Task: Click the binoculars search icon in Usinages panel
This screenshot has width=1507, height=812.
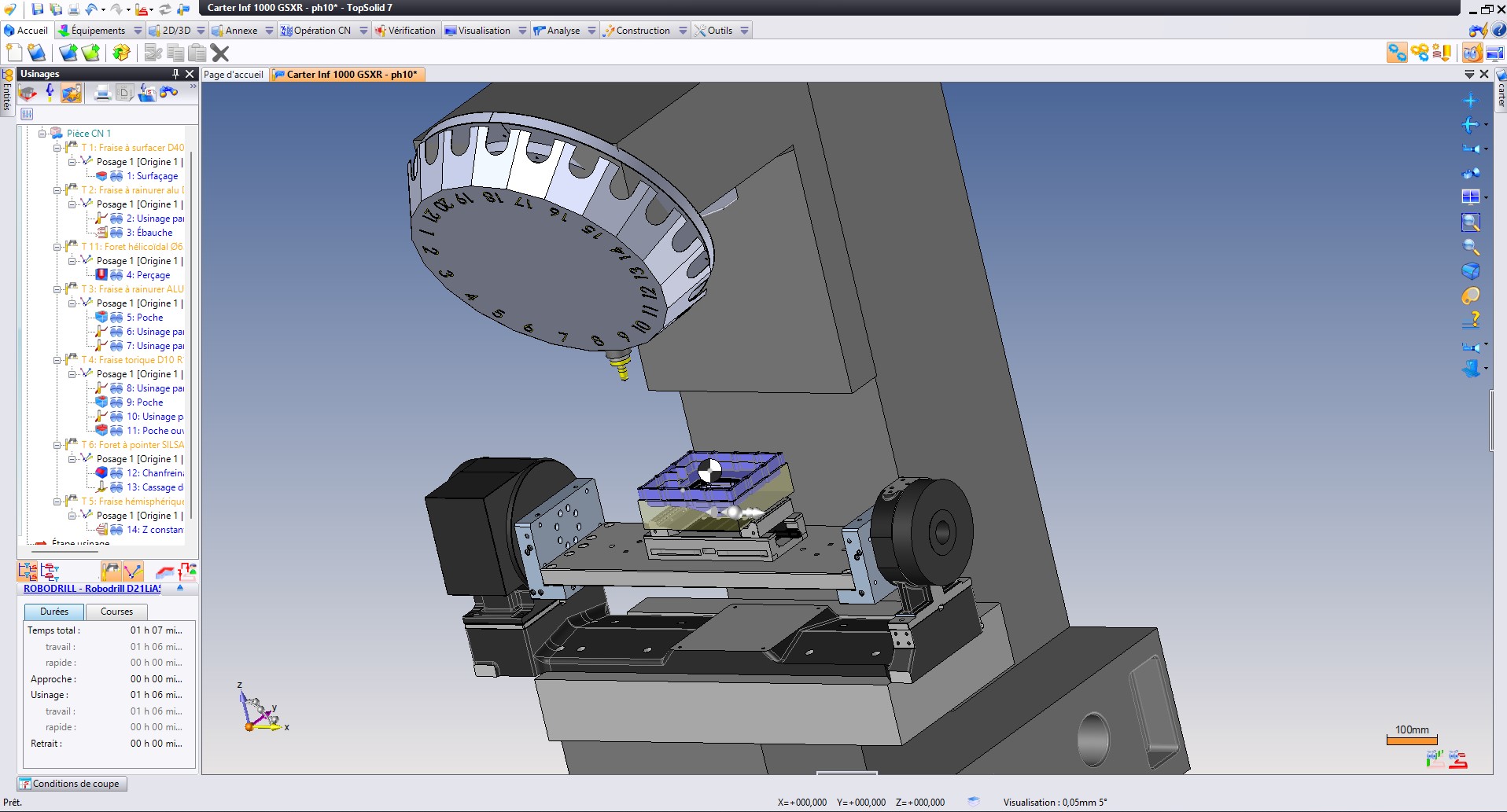Action: tap(168, 93)
